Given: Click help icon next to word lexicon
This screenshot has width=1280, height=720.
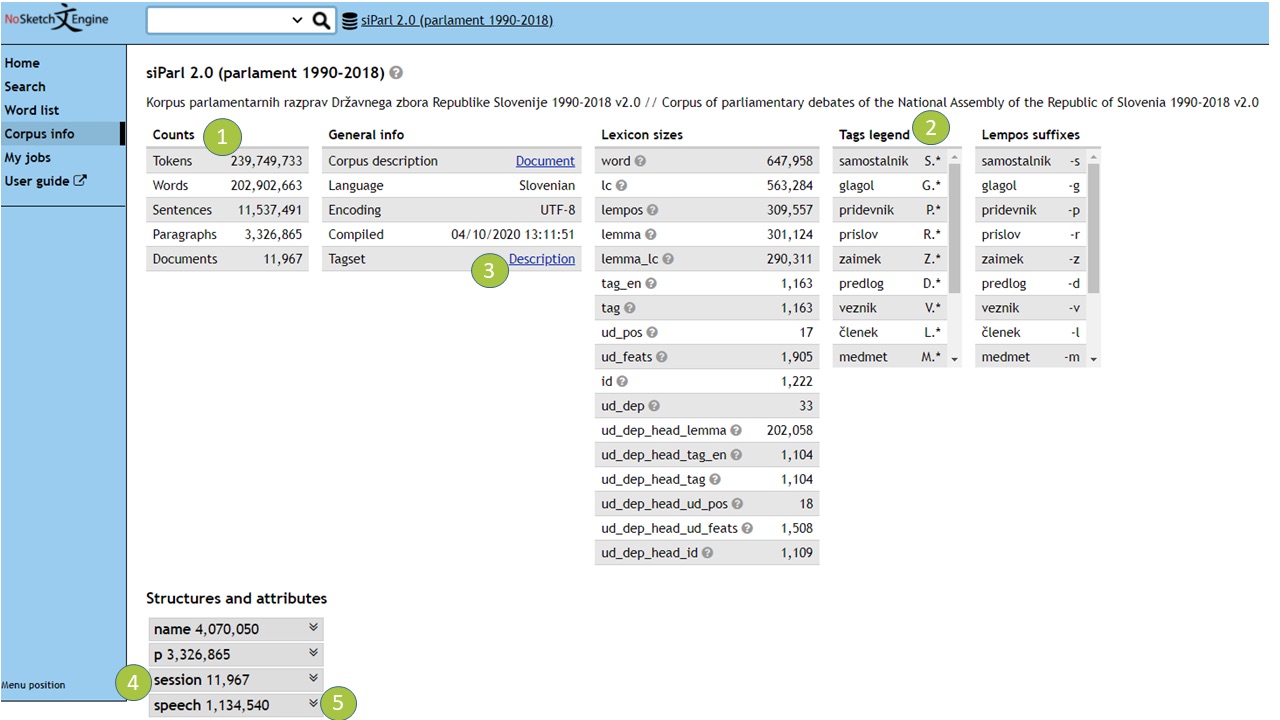Looking at the screenshot, I should pyautogui.click(x=640, y=161).
